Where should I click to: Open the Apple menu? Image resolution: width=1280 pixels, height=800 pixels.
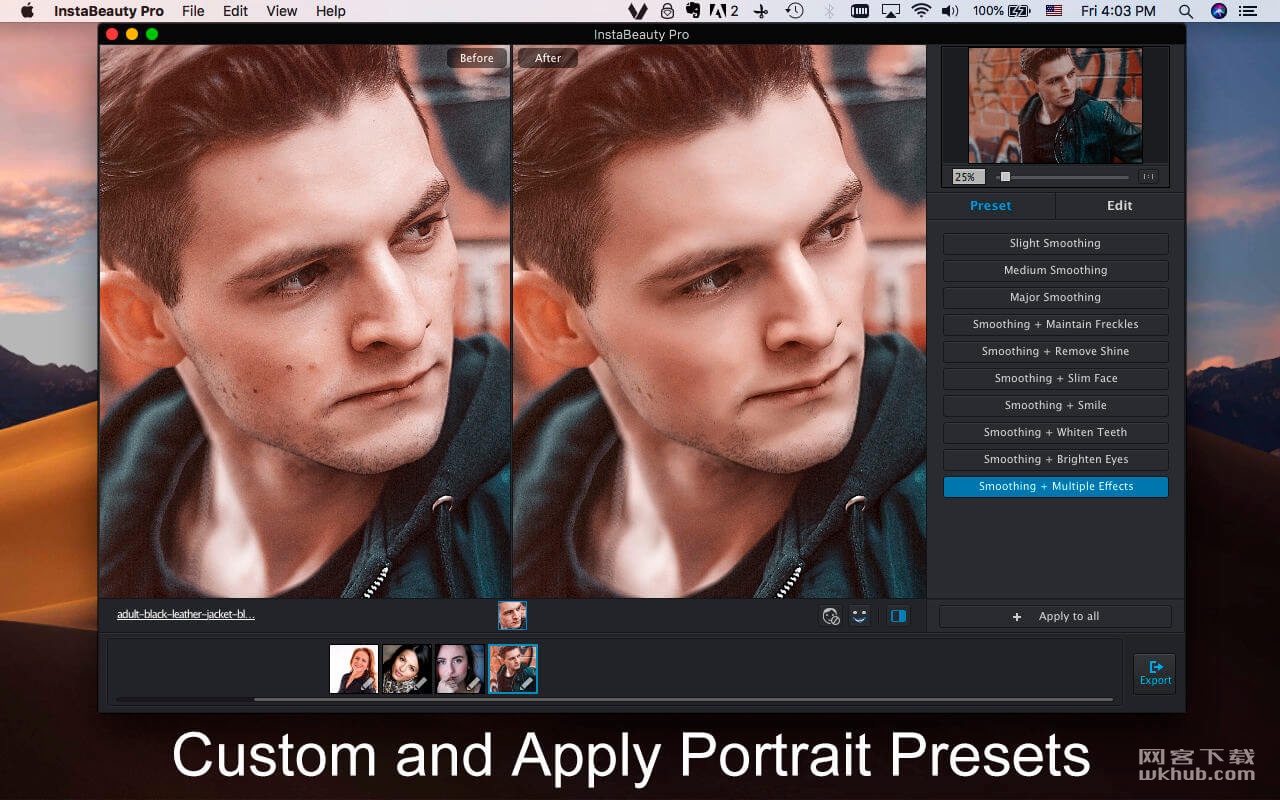27,11
